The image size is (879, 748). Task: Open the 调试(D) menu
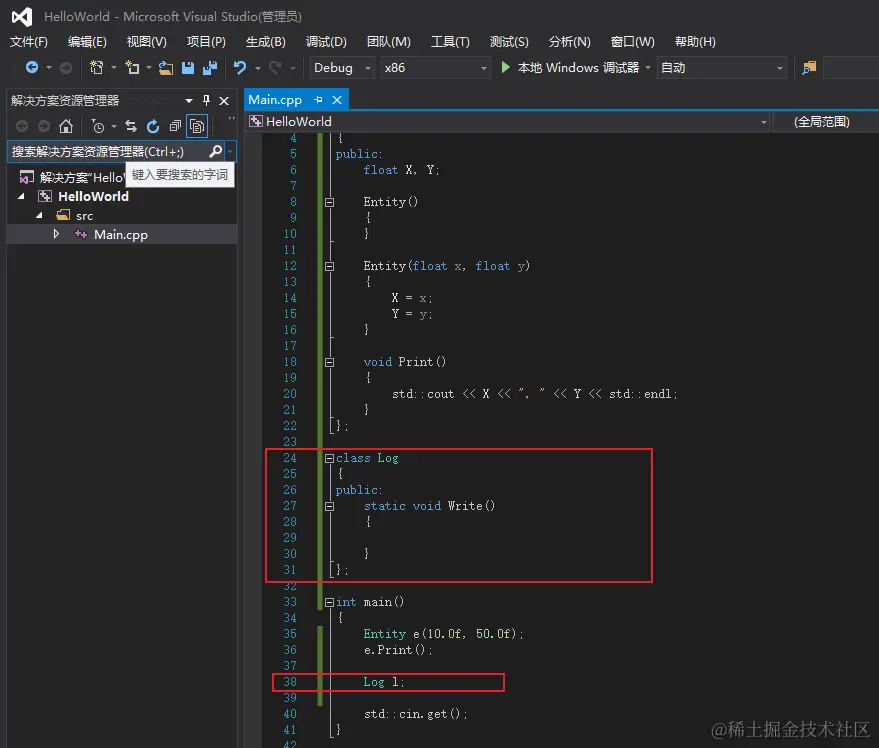click(x=326, y=42)
